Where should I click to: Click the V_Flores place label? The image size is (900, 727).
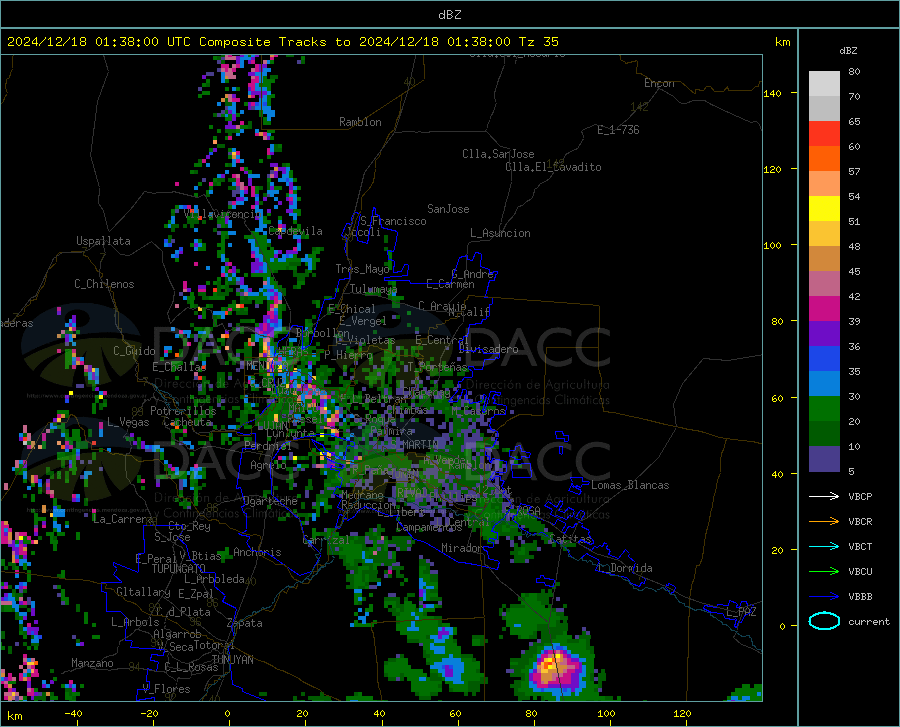[x=166, y=689]
